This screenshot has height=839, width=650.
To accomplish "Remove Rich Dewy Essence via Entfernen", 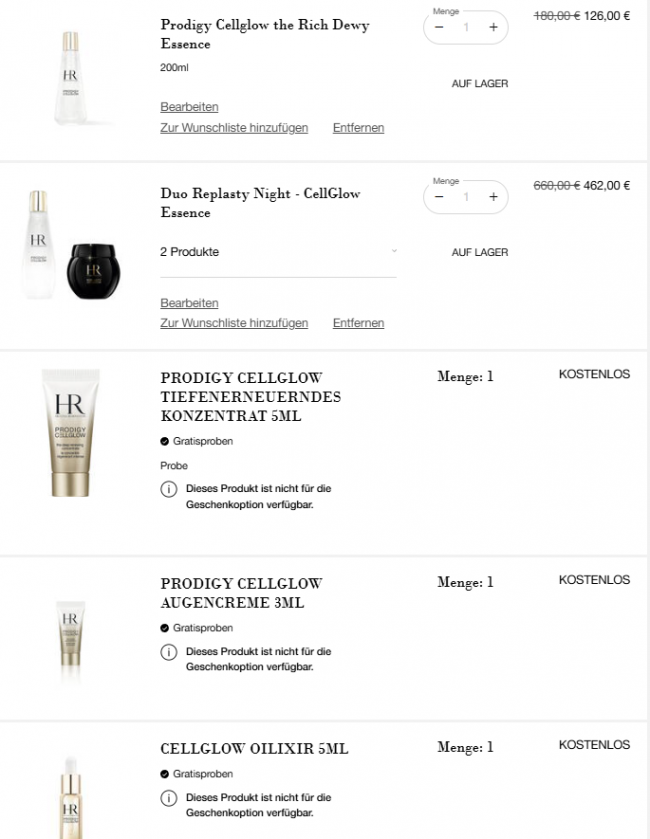I will tap(358, 127).
